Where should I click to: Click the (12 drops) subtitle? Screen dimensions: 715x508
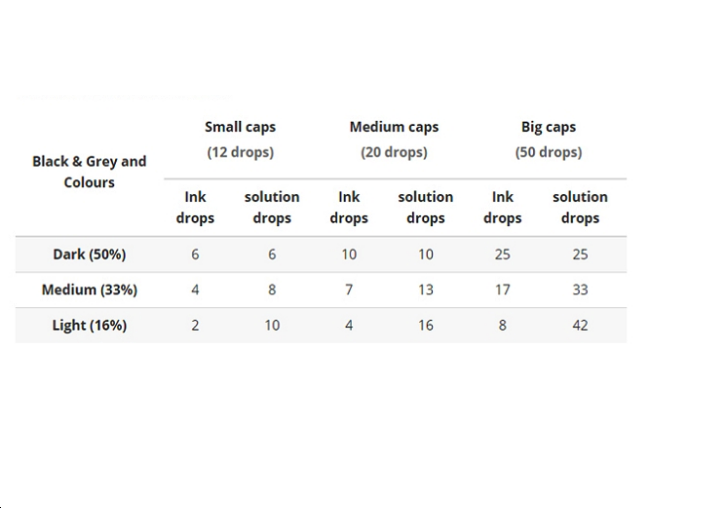[240, 152]
